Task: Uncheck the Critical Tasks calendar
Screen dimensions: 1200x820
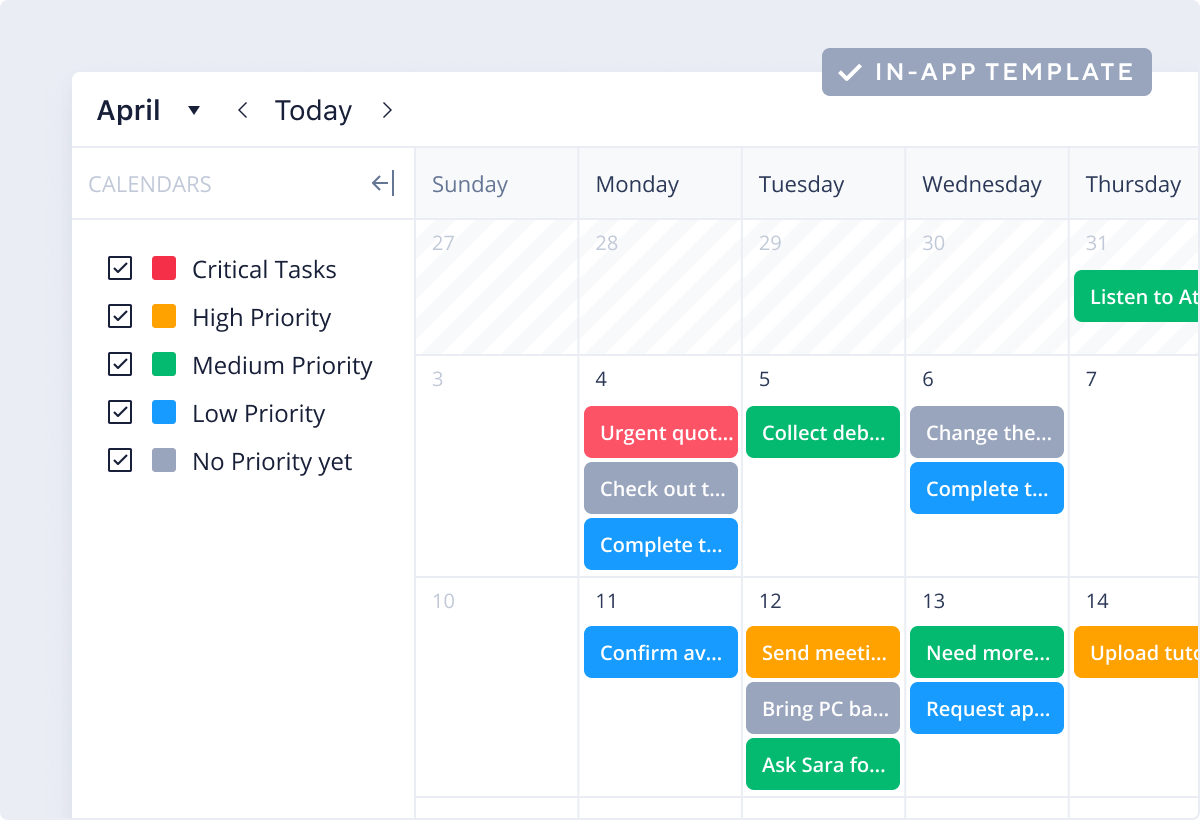Action: pos(120,268)
